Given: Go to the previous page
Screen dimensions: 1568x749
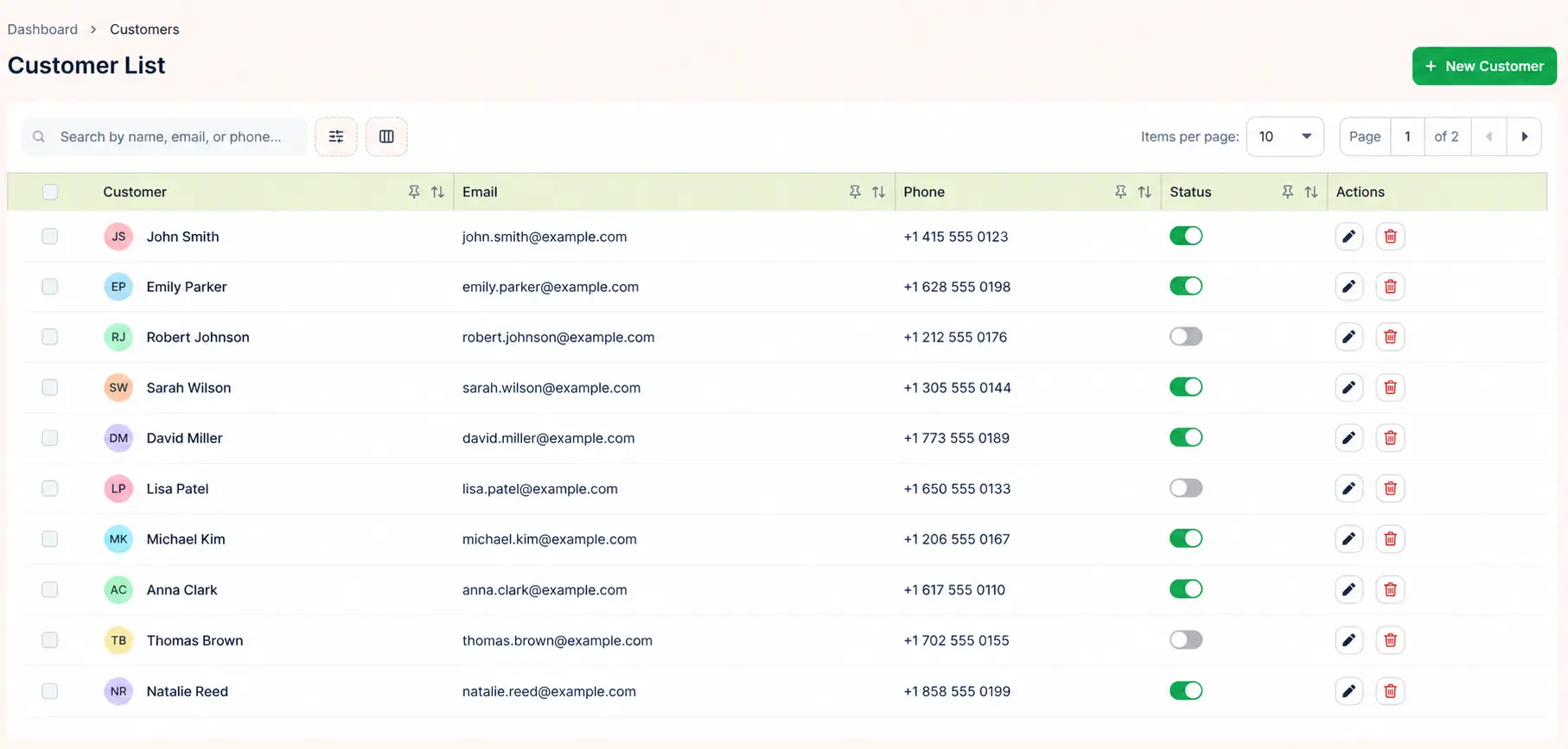Looking at the screenshot, I should click(x=1488, y=136).
